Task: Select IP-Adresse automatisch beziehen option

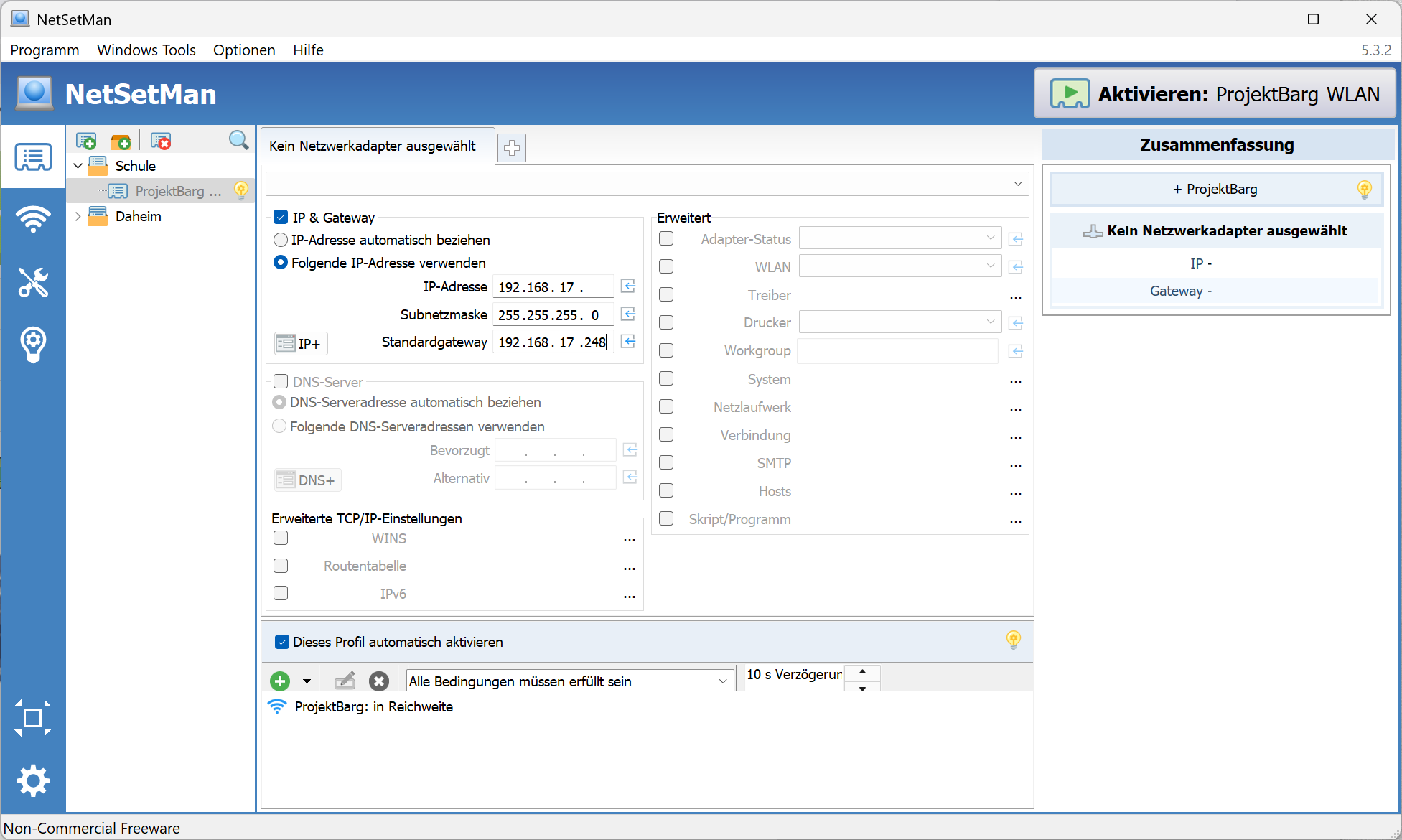Action: (x=281, y=240)
